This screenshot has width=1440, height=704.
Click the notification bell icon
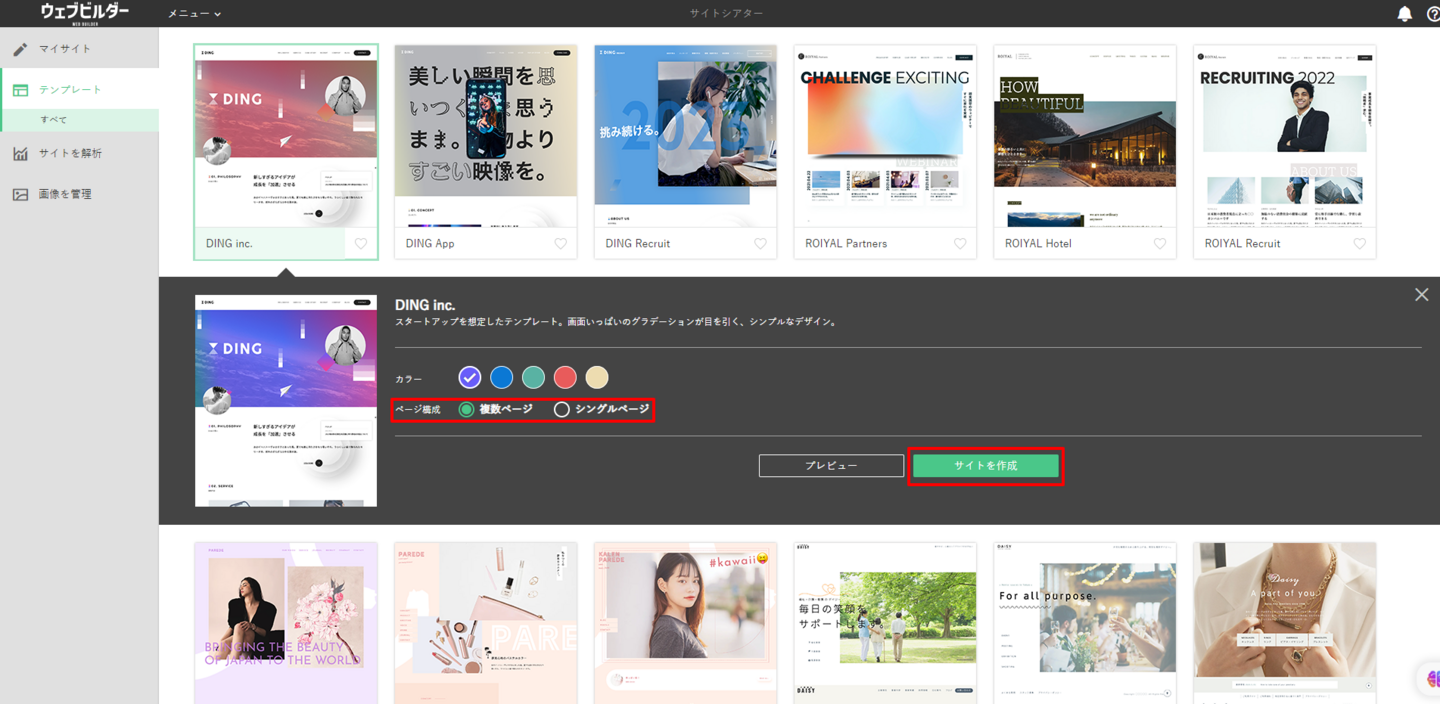[x=1404, y=14]
